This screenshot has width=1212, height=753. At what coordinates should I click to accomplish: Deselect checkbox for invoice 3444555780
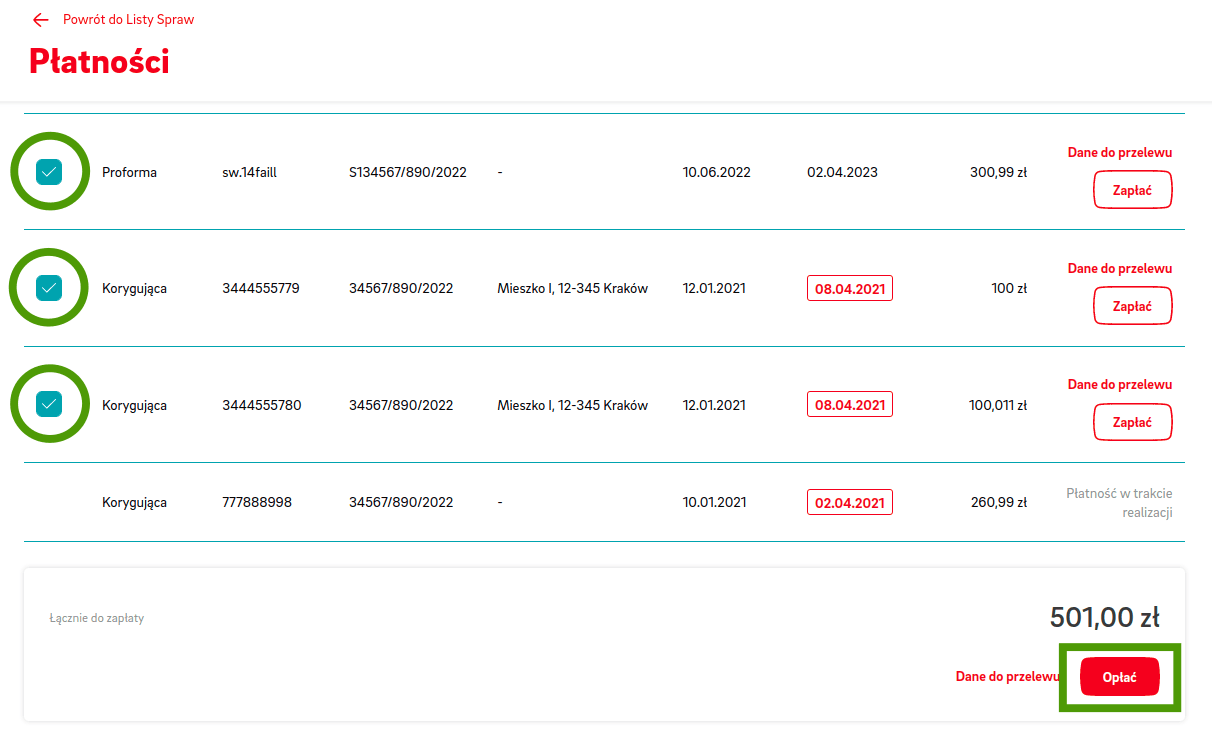coord(49,404)
